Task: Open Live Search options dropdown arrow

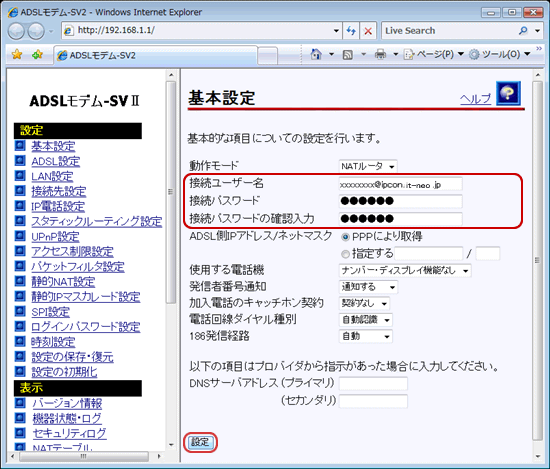Action: 537,31
